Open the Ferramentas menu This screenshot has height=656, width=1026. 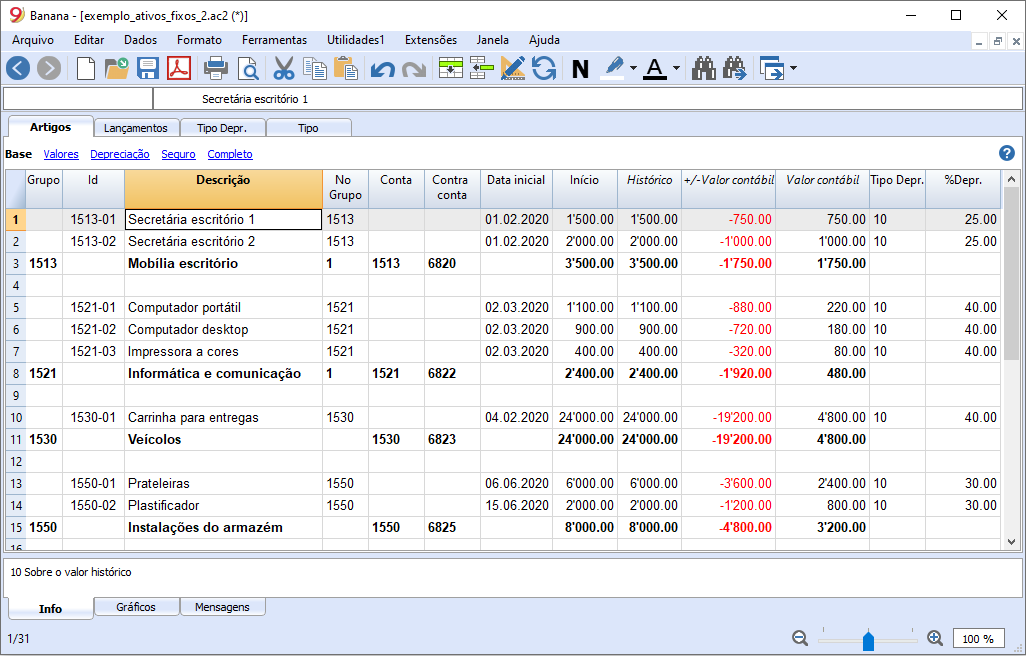pos(274,40)
